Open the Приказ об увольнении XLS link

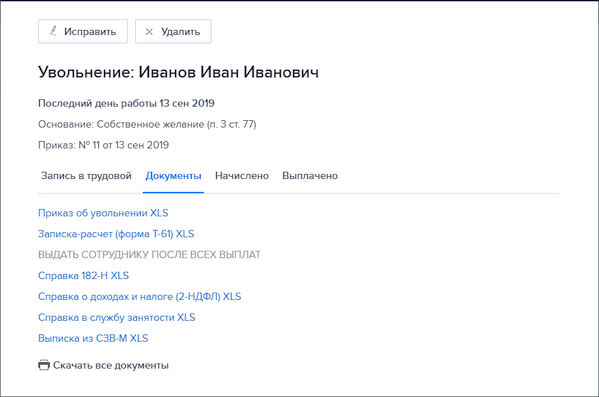coord(103,213)
